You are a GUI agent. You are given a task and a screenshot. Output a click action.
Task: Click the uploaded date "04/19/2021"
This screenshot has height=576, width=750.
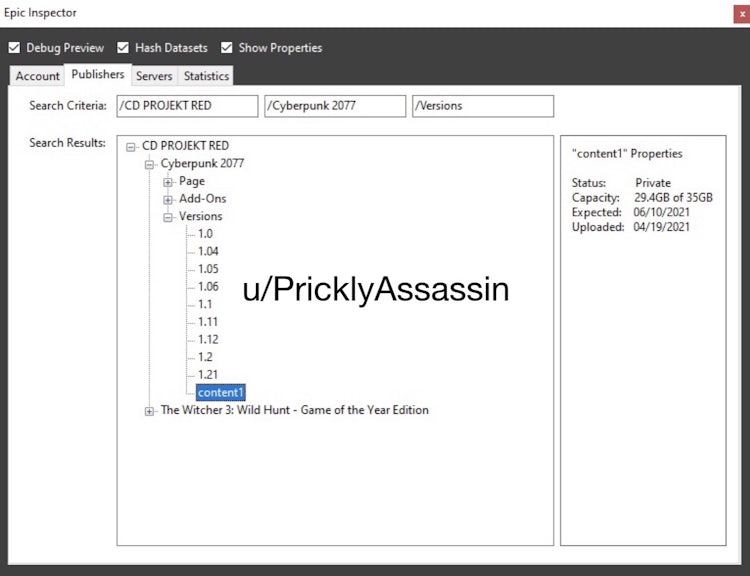click(662, 227)
